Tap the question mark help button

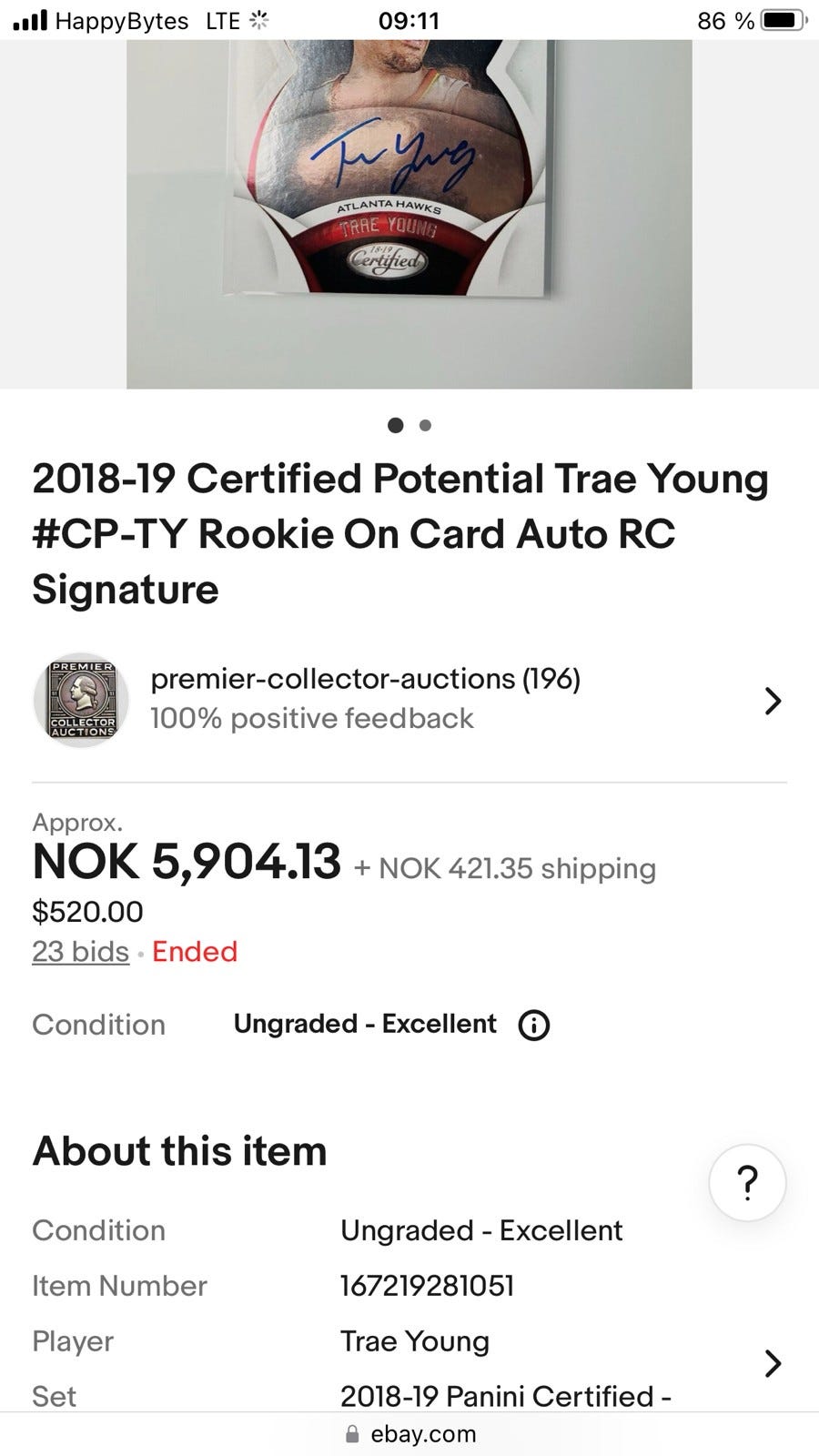point(747,1182)
